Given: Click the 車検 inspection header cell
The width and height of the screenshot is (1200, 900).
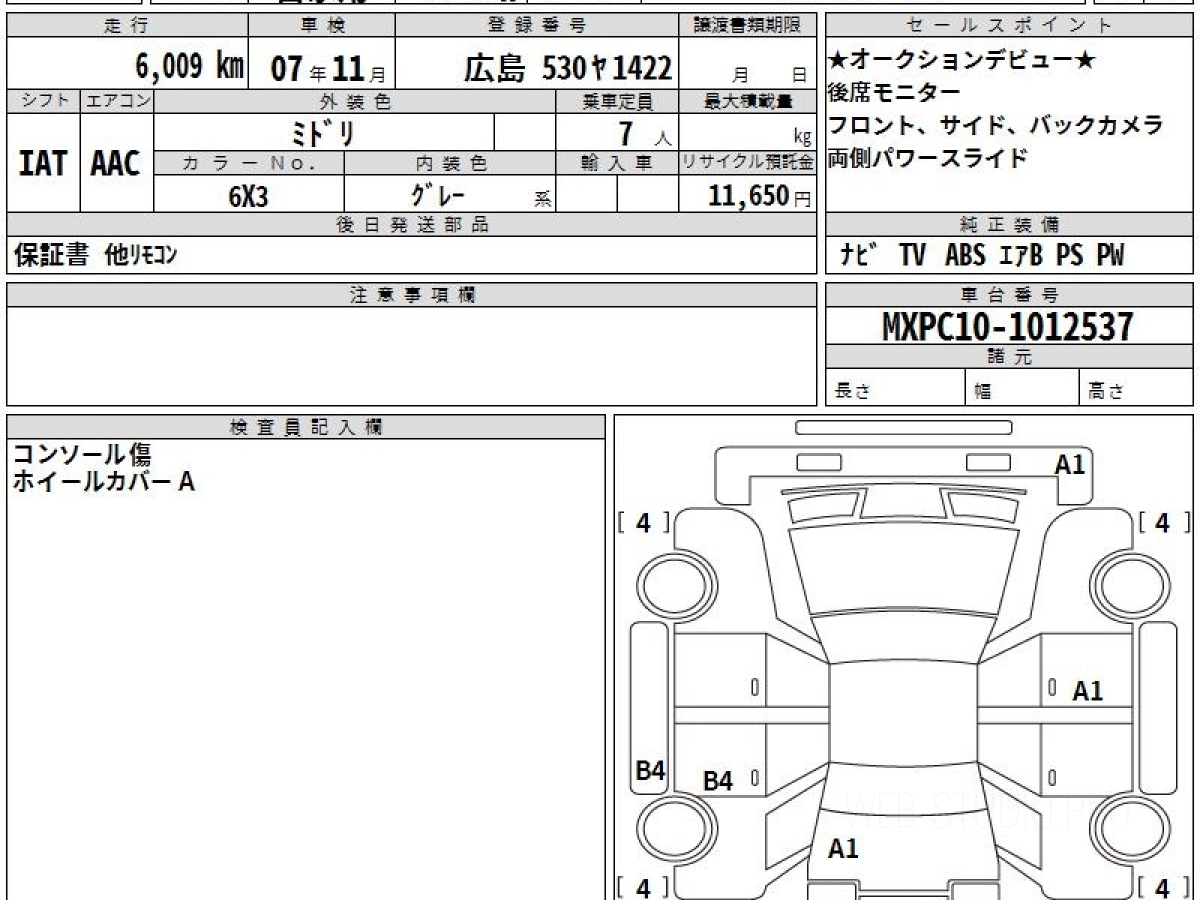Looking at the screenshot, I should pyautogui.click(x=321, y=26).
